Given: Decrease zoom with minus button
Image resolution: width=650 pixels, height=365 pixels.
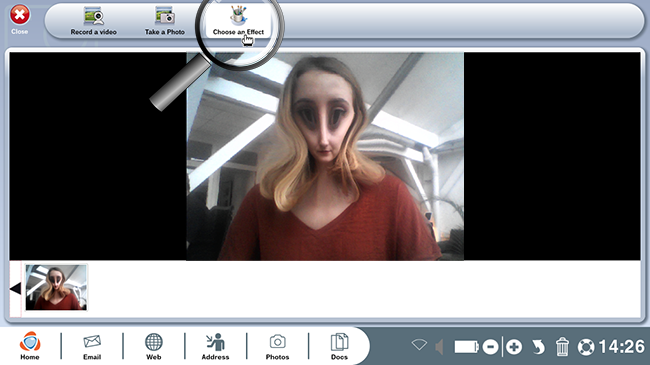Looking at the screenshot, I should [490, 347].
